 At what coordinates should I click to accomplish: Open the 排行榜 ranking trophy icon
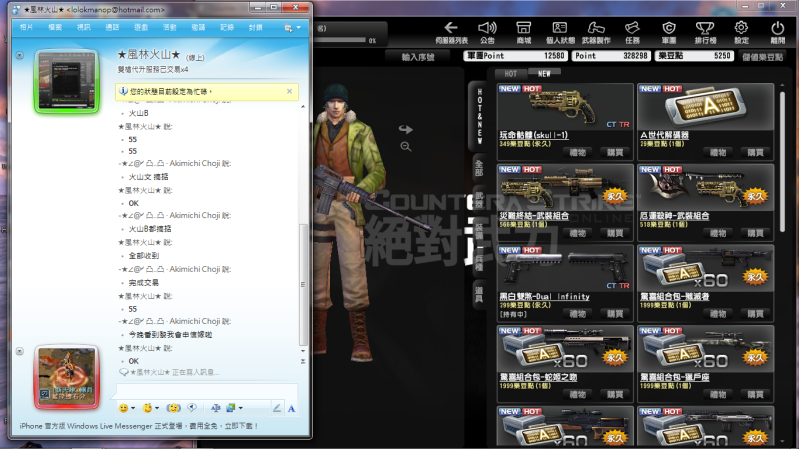tap(705, 28)
